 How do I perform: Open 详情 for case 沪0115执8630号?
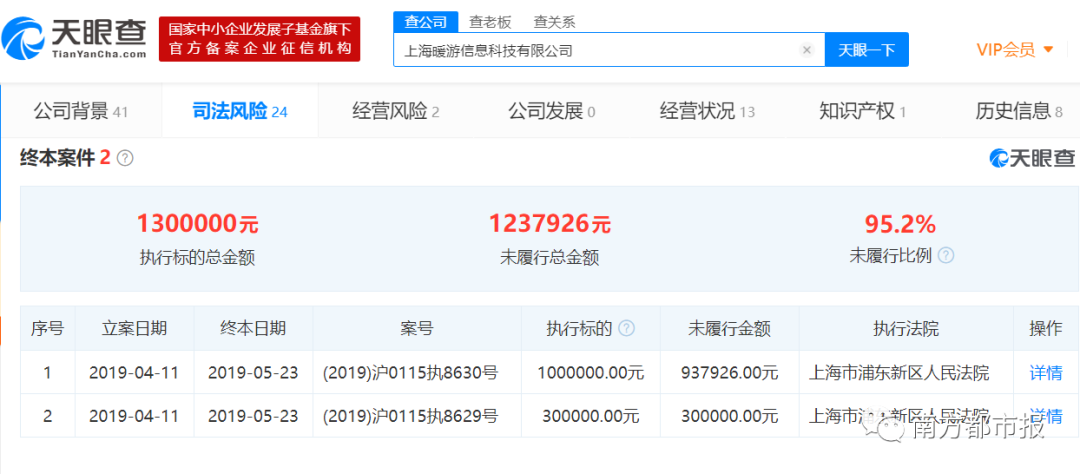1046,373
